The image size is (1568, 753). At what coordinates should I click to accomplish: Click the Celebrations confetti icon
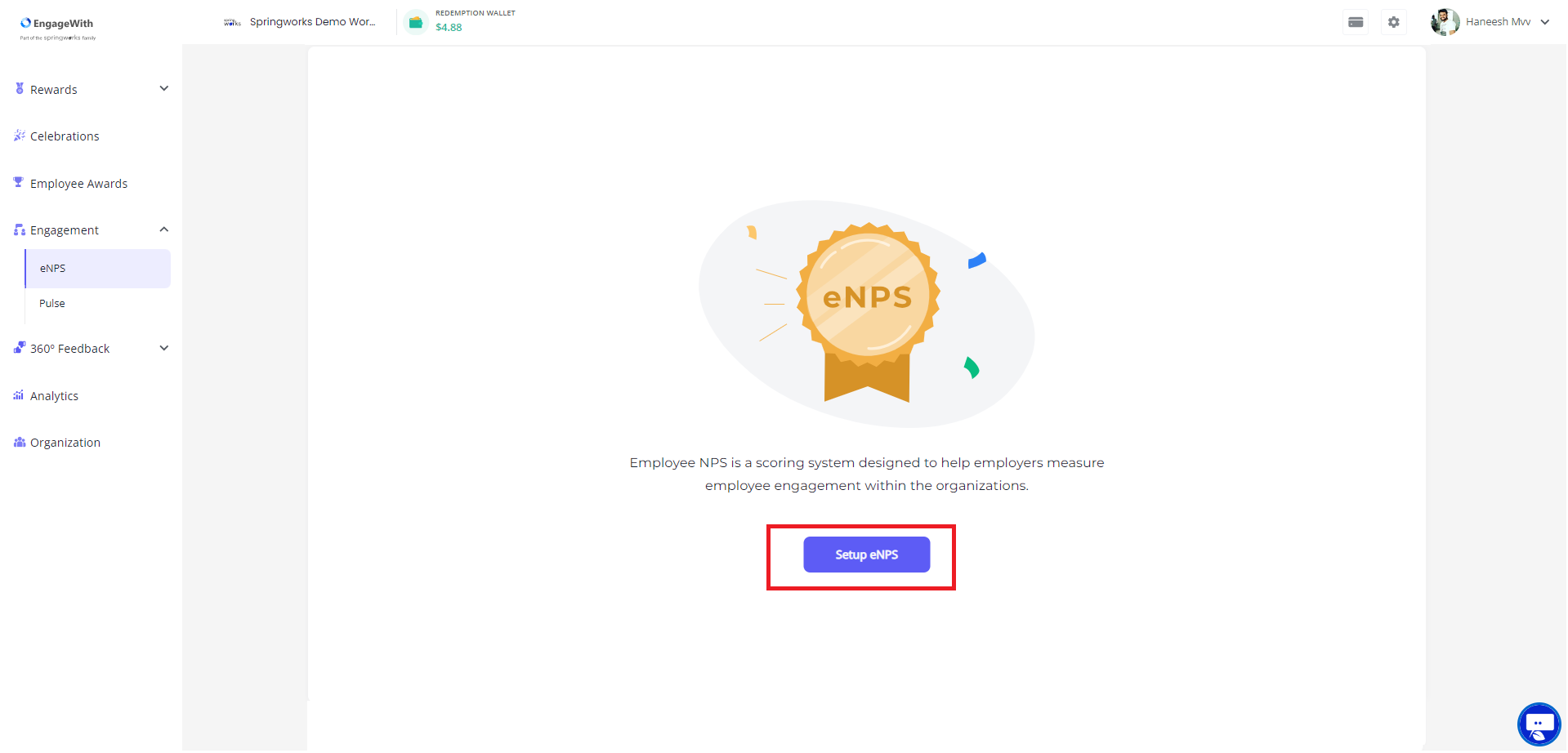20,136
